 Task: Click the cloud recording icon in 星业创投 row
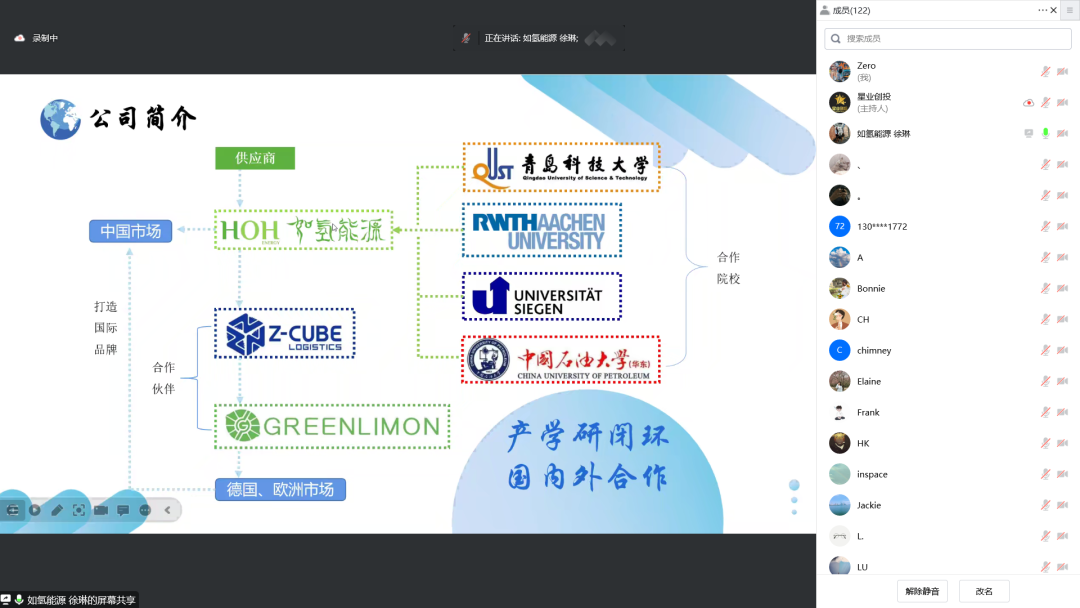[1028, 103]
